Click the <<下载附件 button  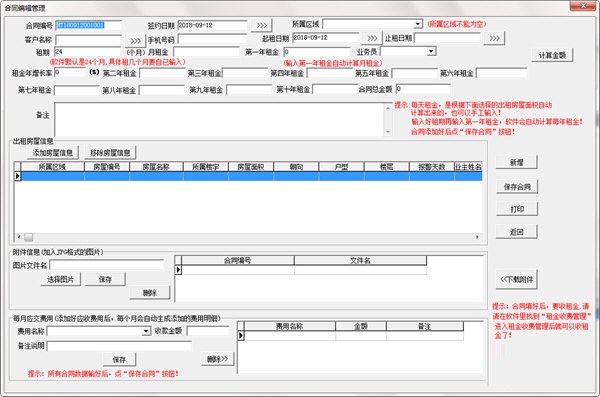[517, 279]
